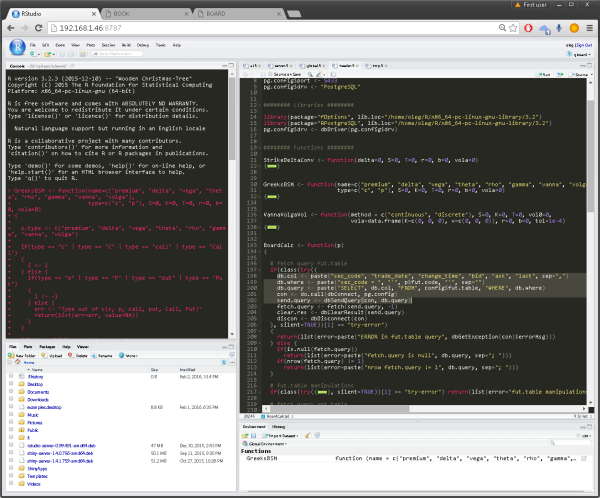Open the More dropdown in Files pane
Viewport: 600px width, 498px height.
129,354
